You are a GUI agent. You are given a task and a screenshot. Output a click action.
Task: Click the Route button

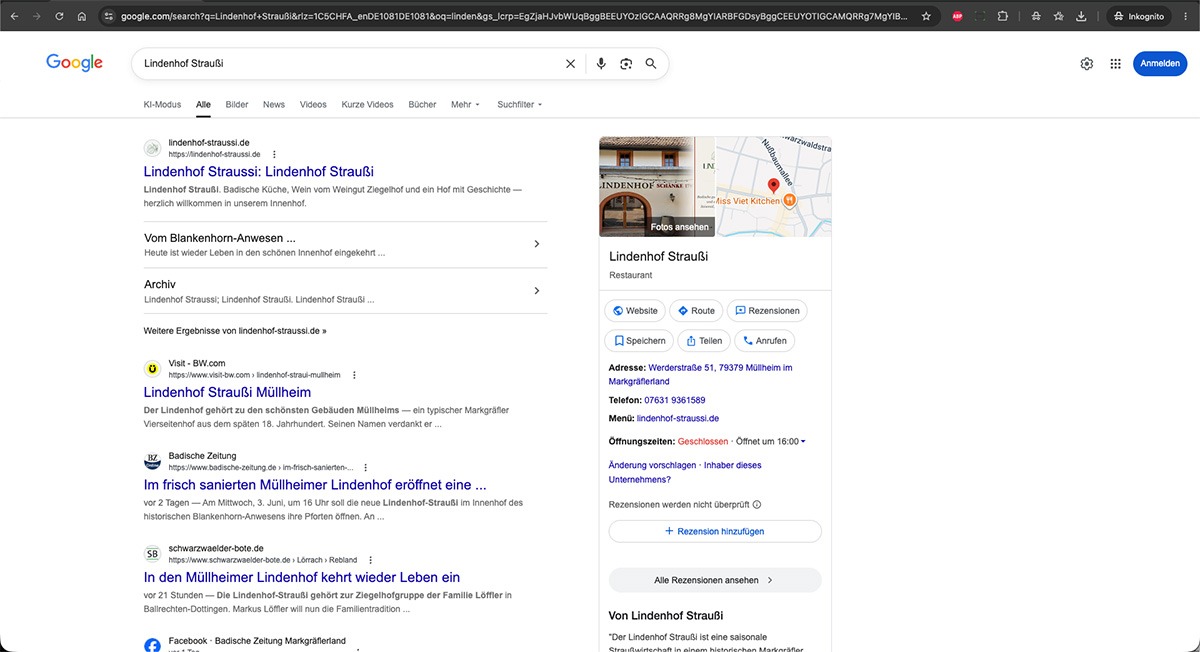tap(696, 311)
